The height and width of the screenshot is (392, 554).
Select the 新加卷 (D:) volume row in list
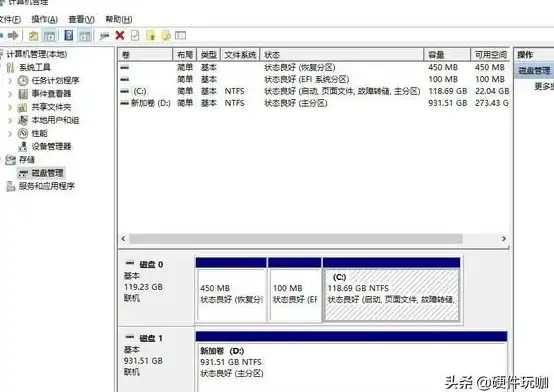(x=314, y=103)
